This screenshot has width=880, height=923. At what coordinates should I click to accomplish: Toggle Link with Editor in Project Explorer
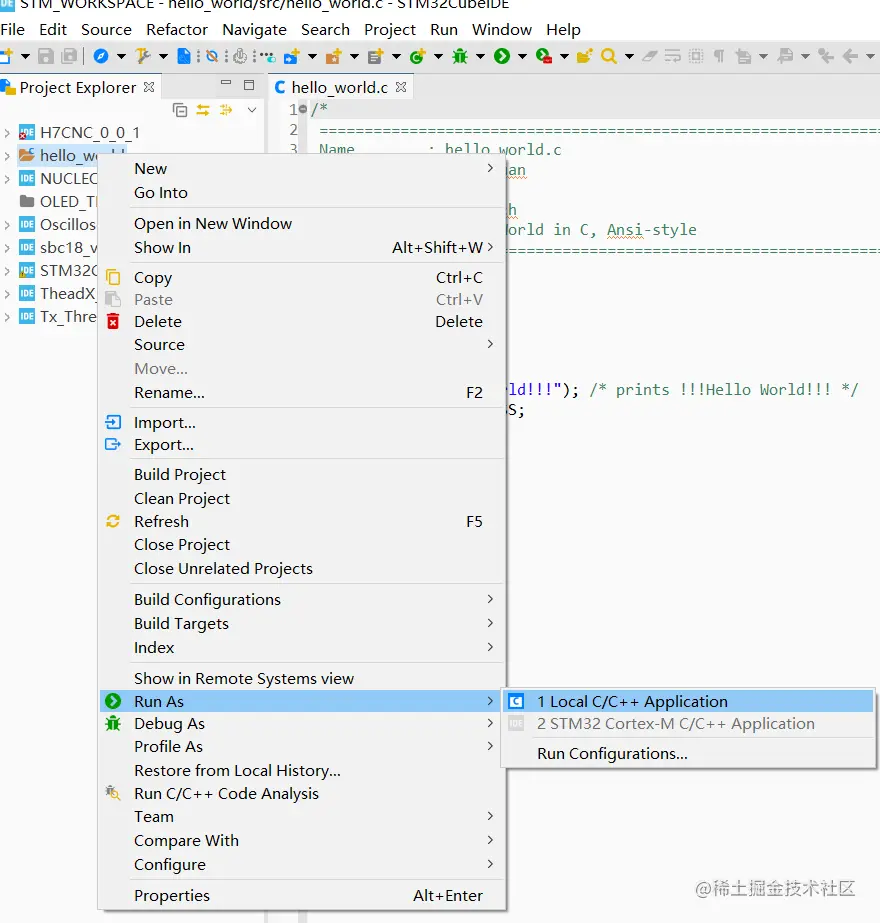(x=203, y=110)
